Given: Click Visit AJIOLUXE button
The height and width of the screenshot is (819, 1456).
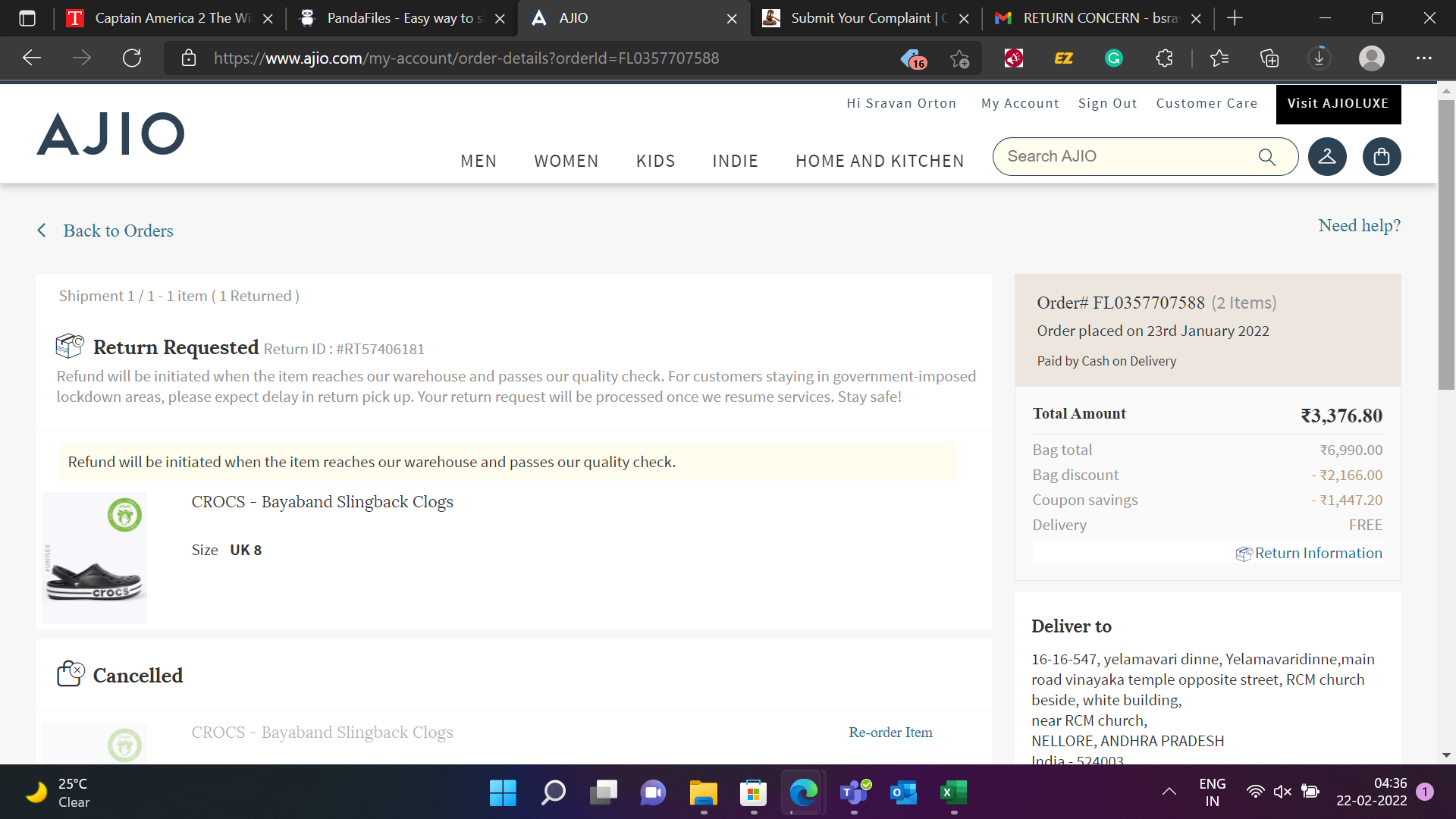Looking at the screenshot, I should click(x=1338, y=104).
